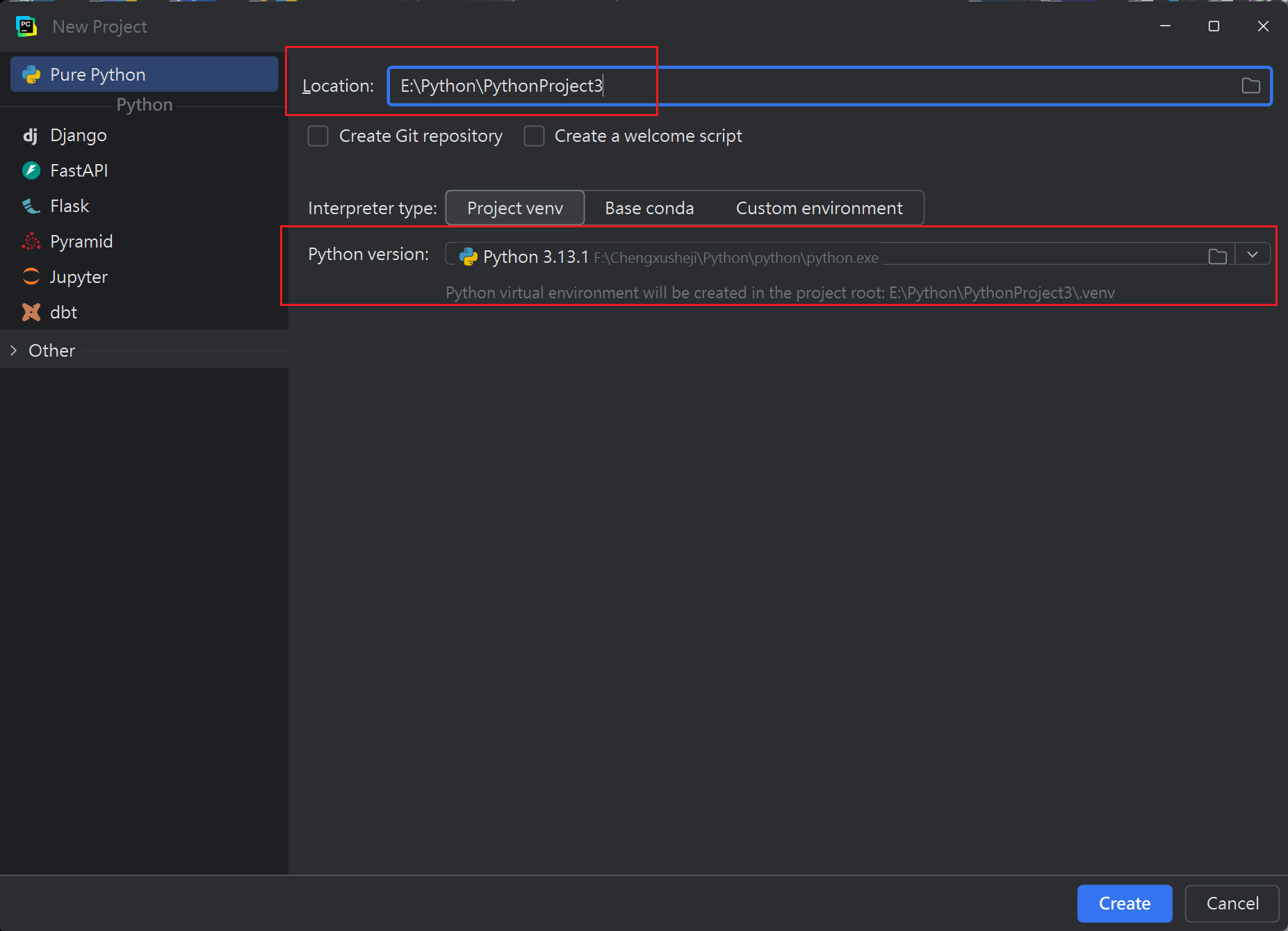Switch interpreter type to Custom environment
Viewport: 1288px width, 931px height.
[x=819, y=208]
